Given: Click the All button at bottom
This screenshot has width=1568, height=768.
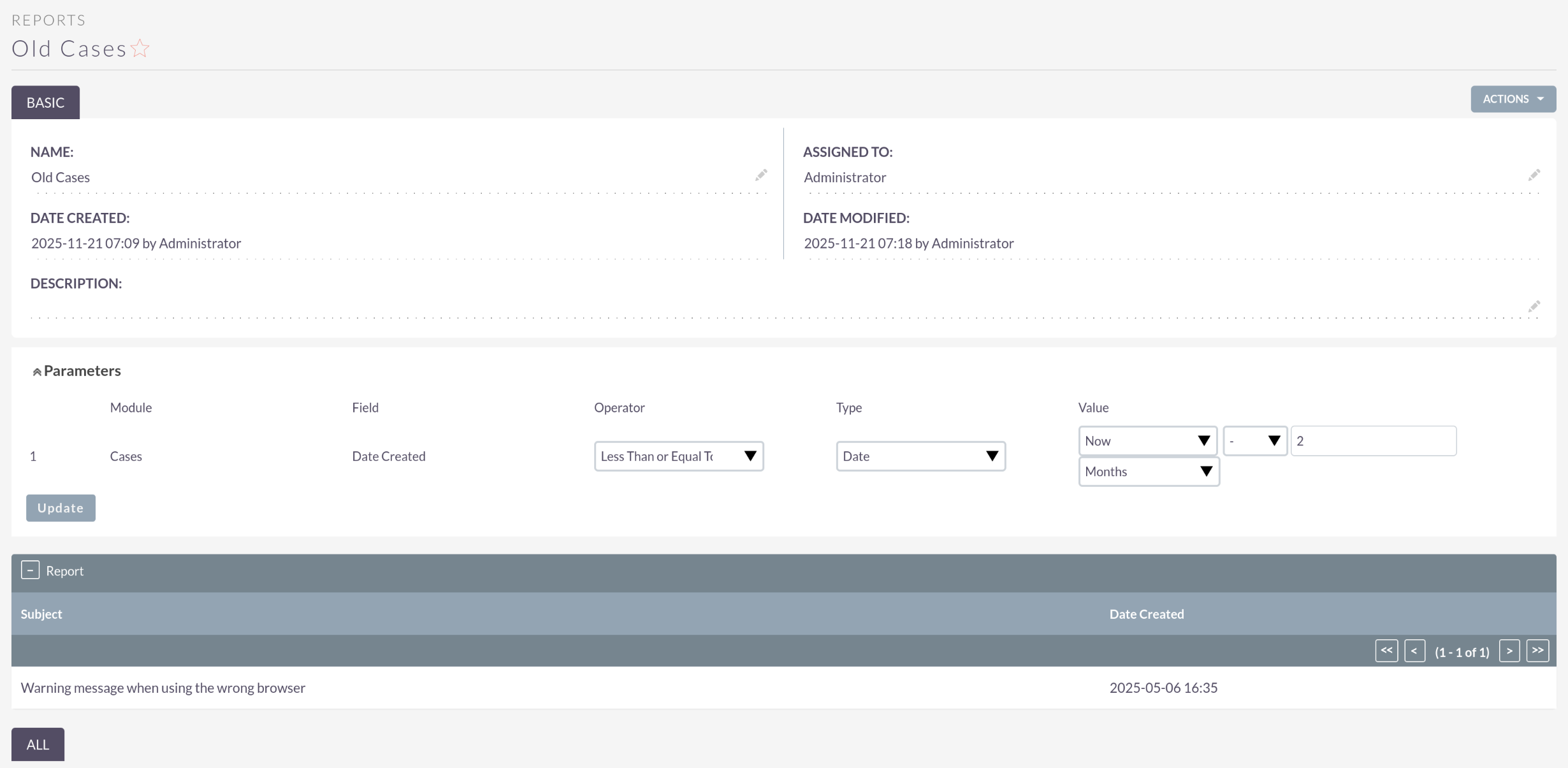Looking at the screenshot, I should click(x=38, y=744).
